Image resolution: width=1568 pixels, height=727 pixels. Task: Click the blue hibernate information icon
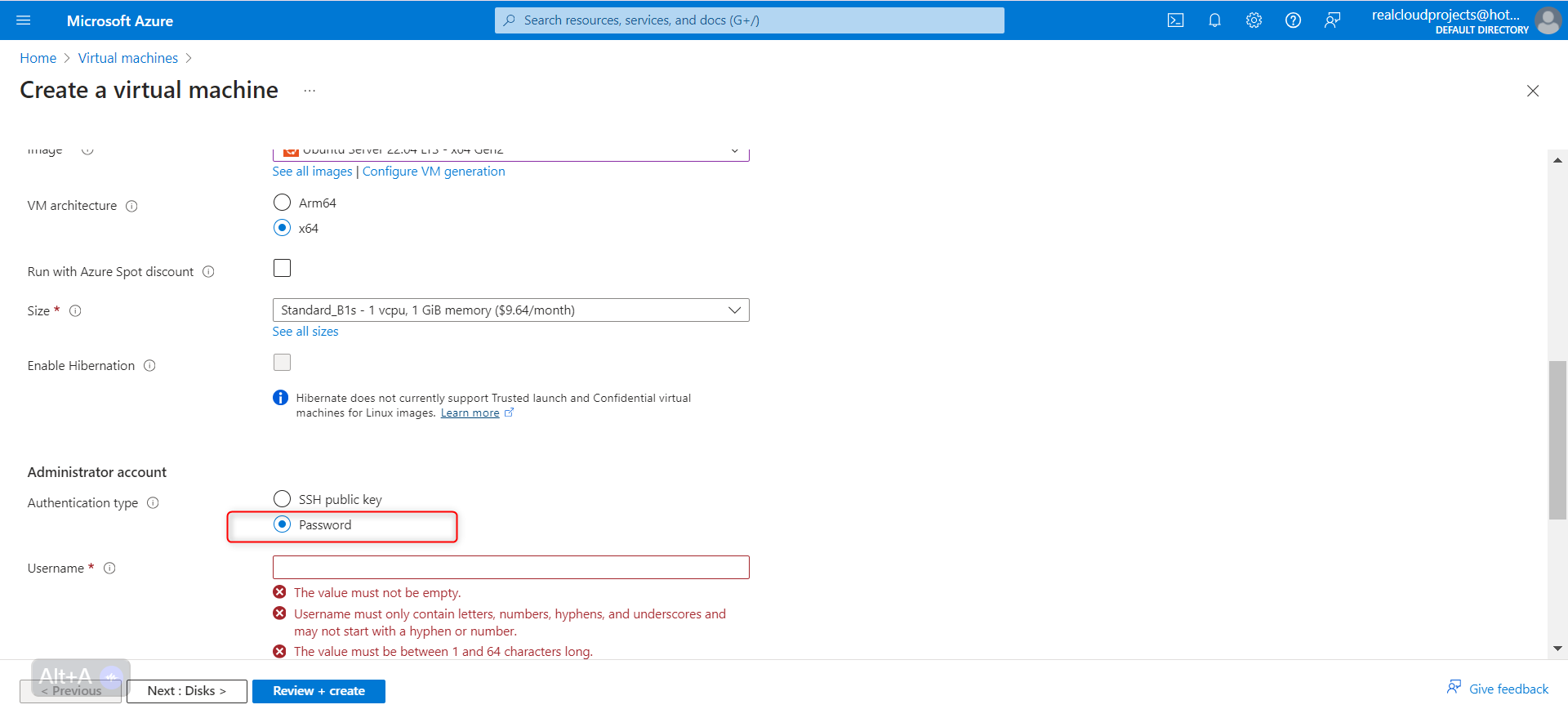280,398
